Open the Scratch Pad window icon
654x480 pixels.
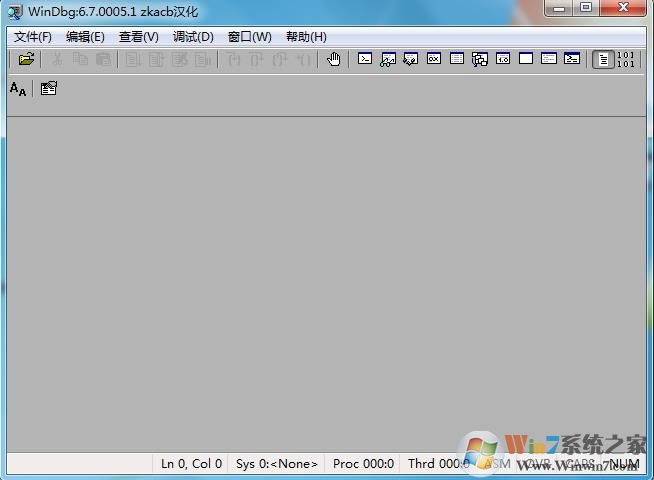coord(526,59)
